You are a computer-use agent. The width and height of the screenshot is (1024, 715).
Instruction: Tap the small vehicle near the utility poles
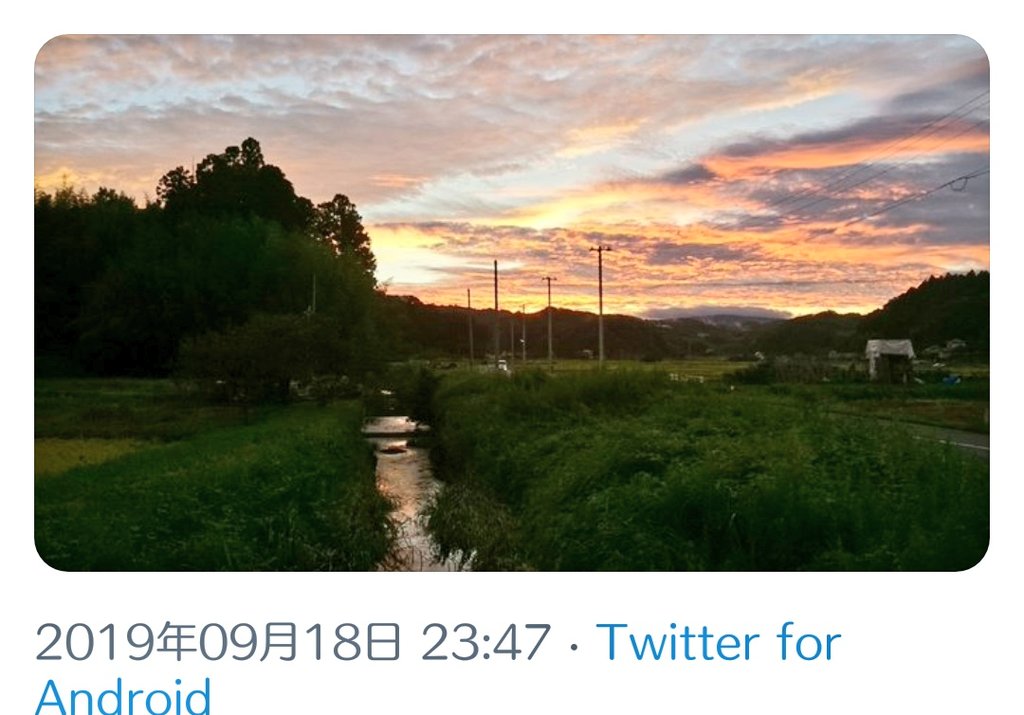click(x=502, y=365)
